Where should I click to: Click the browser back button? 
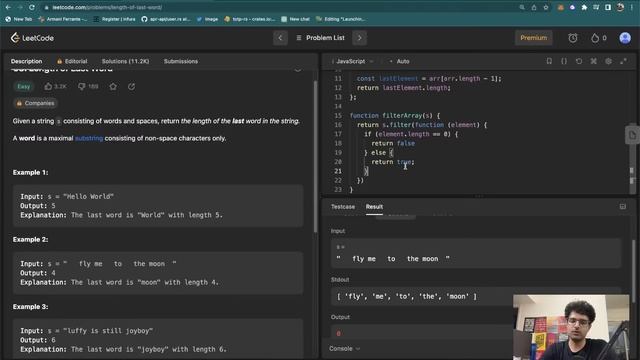tap(8, 7)
